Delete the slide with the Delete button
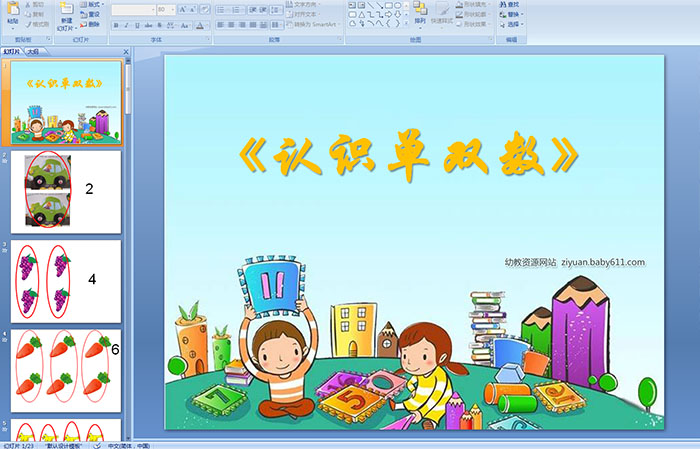700x449 pixels. (91, 24)
